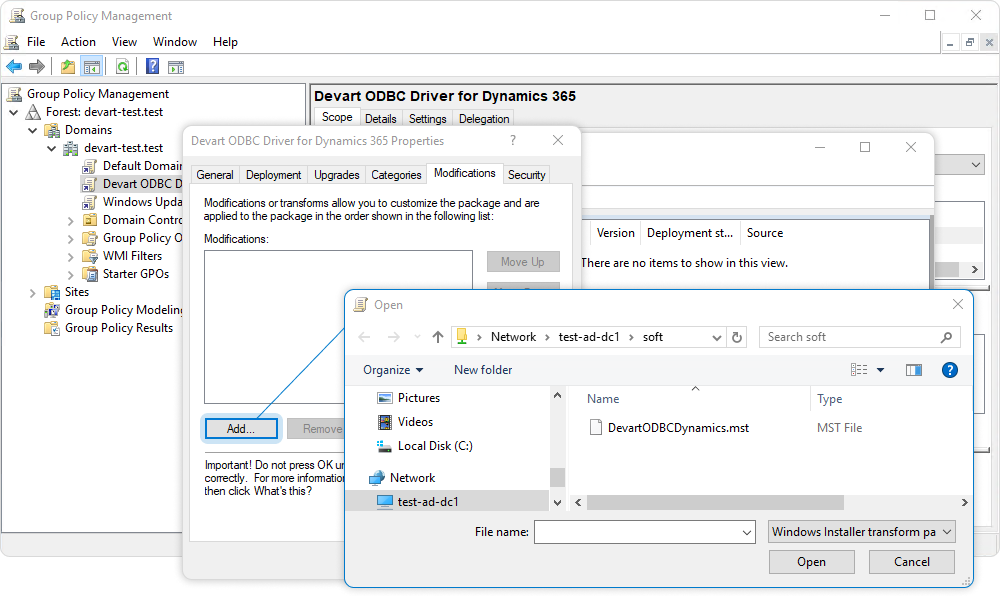Refresh the soft folder address bar

(737, 337)
